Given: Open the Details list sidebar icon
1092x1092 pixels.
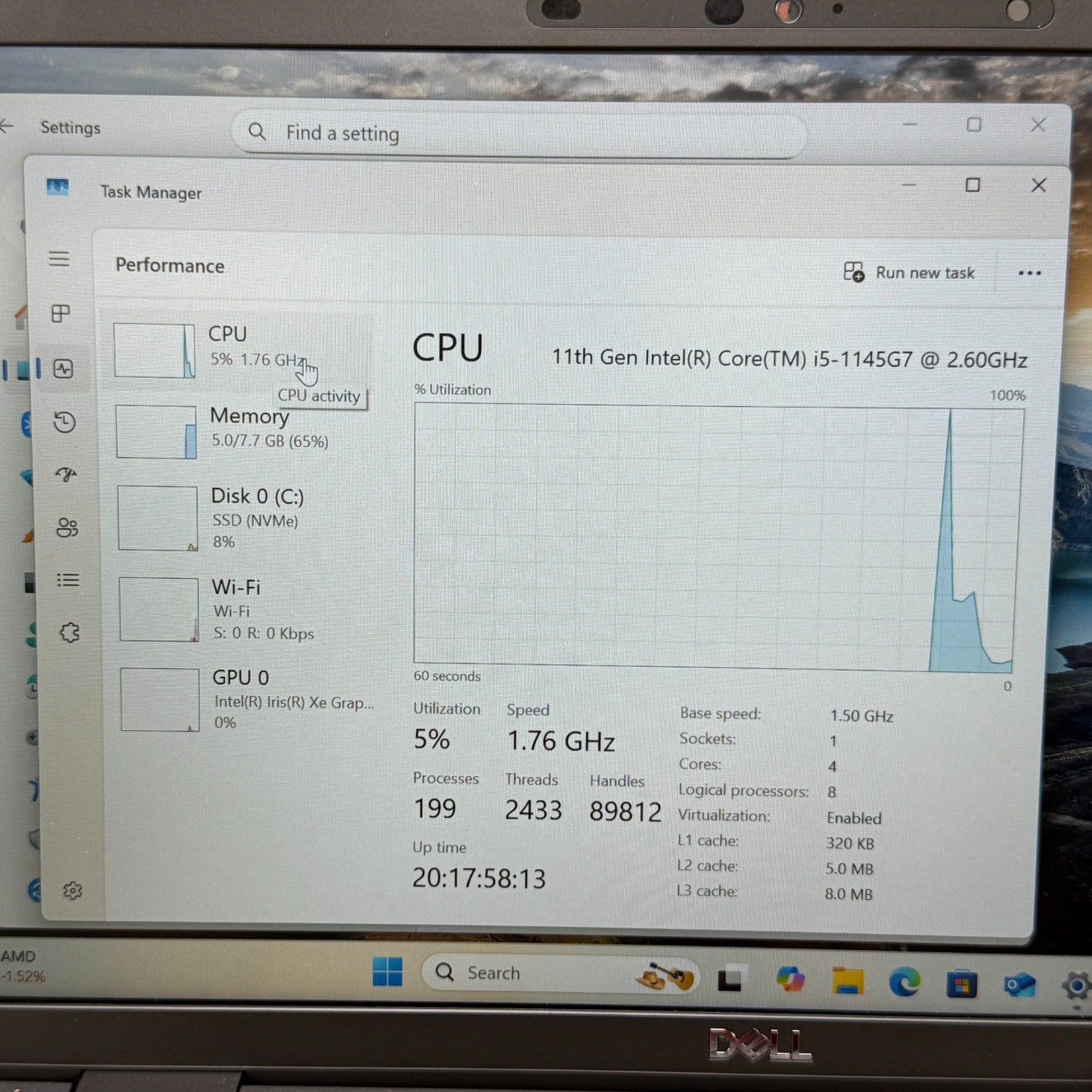Looking at the screenshot, I should 68,580.
